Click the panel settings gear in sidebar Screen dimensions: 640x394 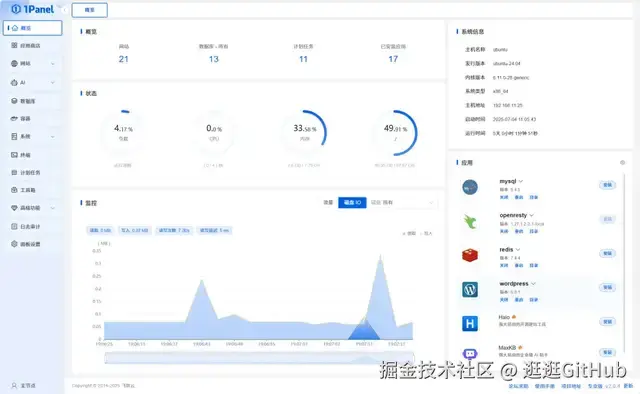[14, 244]
